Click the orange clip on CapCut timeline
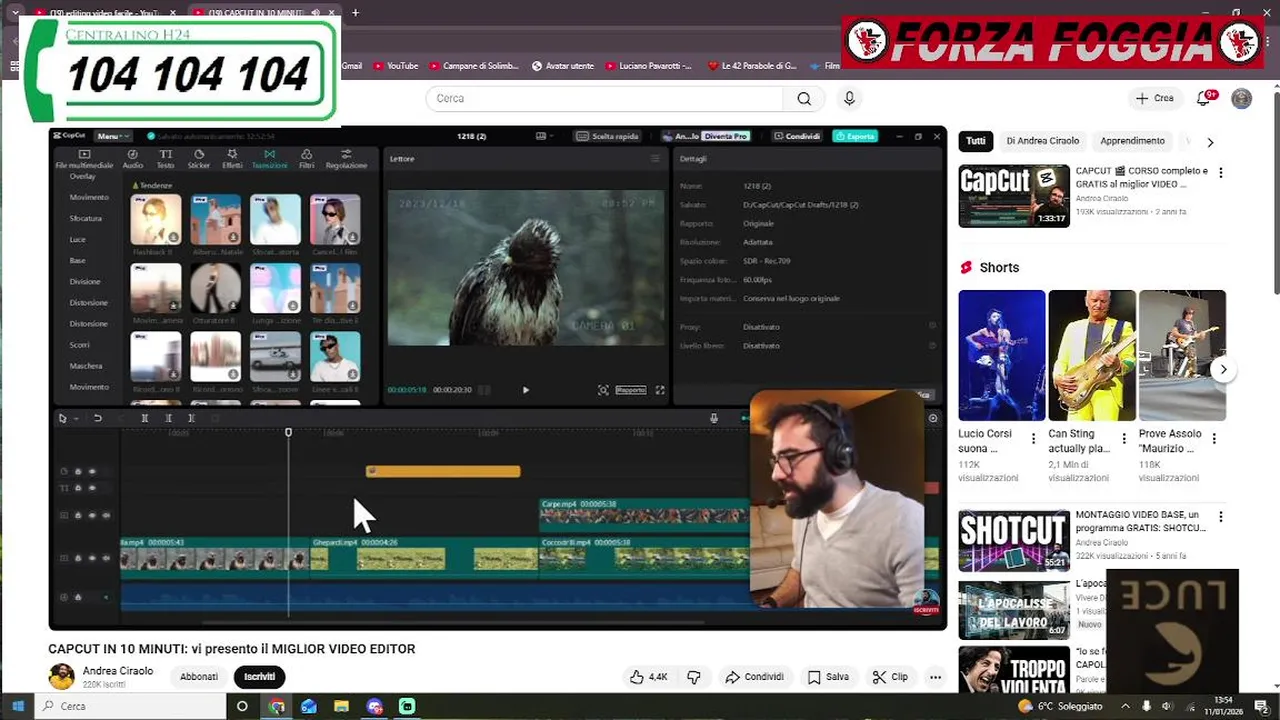Screen dimensions: 1280x720 [x=443, y=471]
